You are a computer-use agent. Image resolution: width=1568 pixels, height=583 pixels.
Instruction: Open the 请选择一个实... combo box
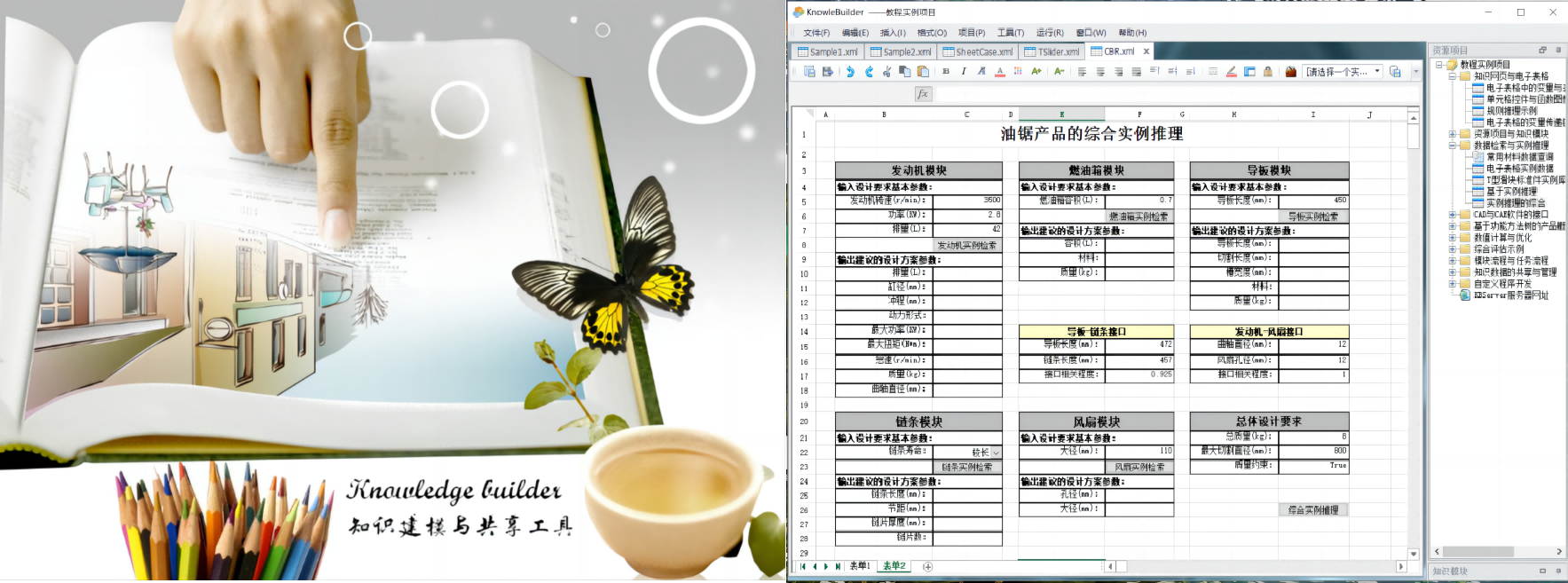tap(1377, 72)
